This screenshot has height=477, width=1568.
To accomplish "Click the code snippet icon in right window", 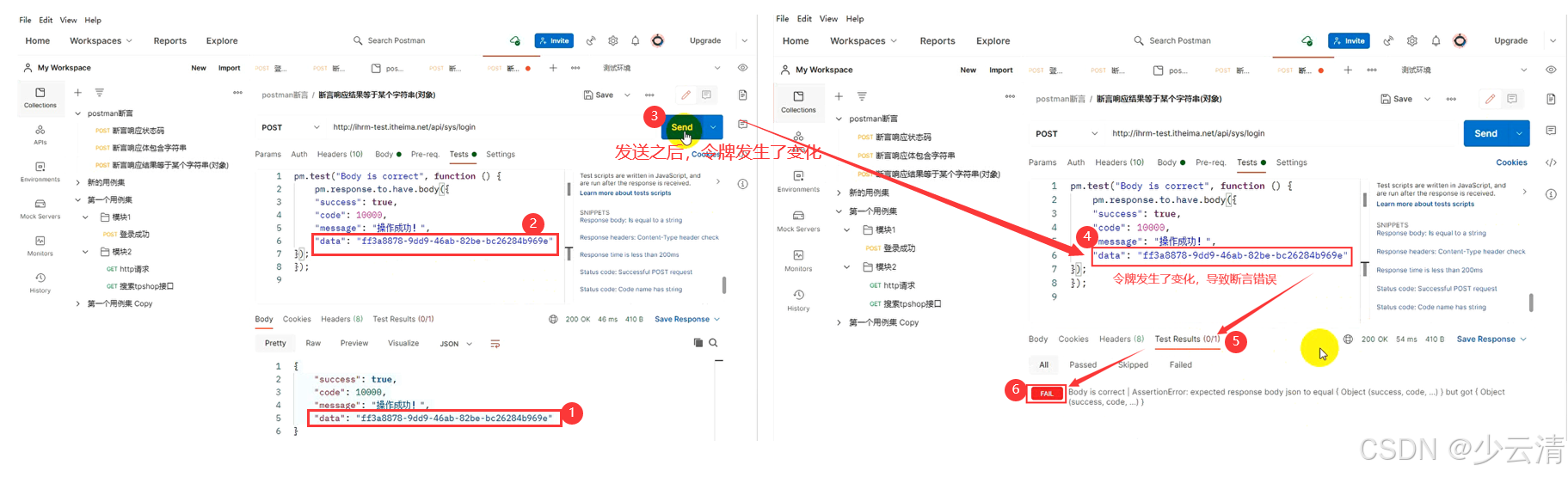I will tap(1551, 162).
